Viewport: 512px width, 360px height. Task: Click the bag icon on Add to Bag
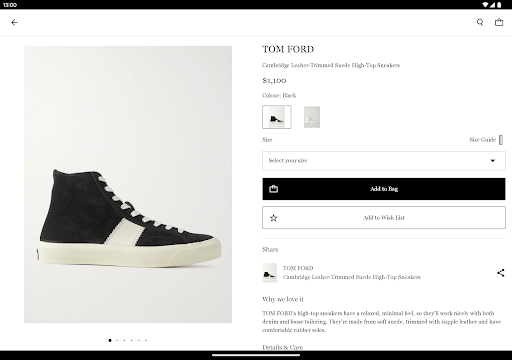[x=274, y=189]
